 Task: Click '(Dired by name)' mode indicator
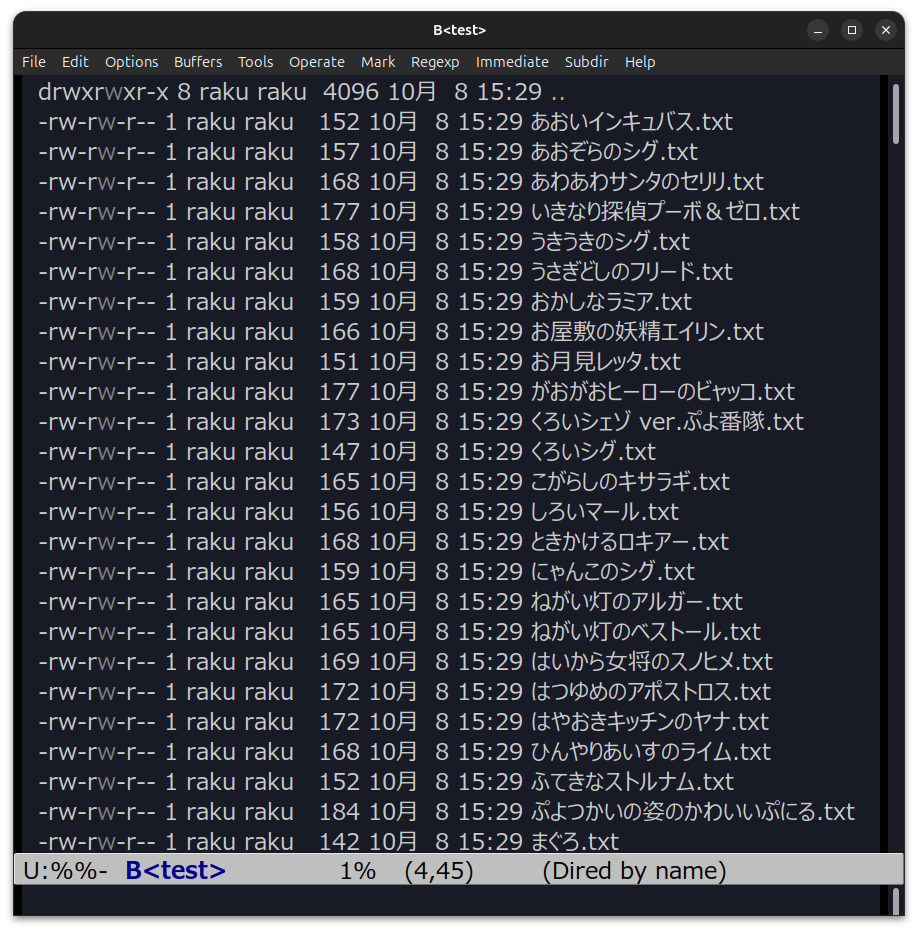click(634, 871)
